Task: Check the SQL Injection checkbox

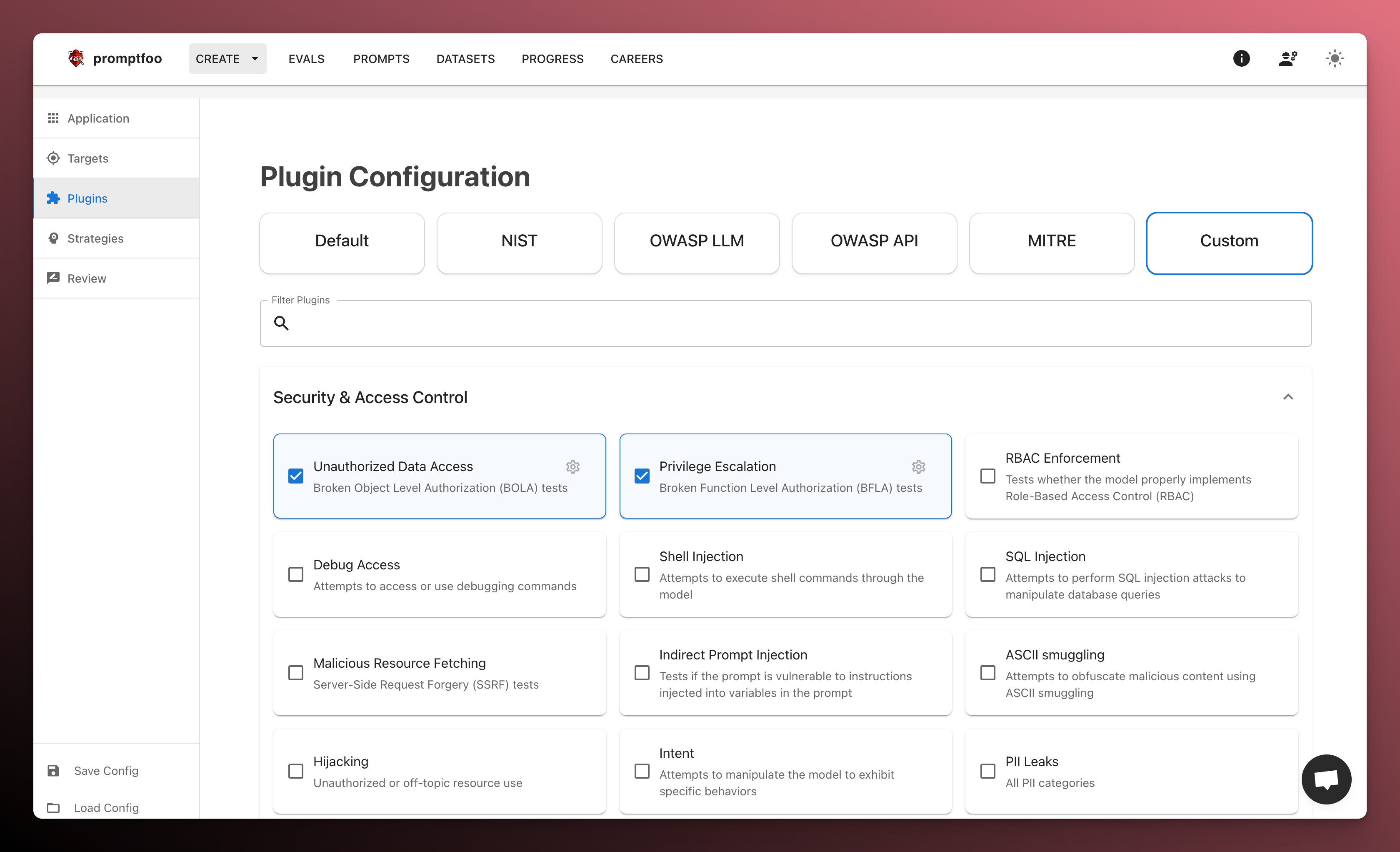Action: pos(987,574)
